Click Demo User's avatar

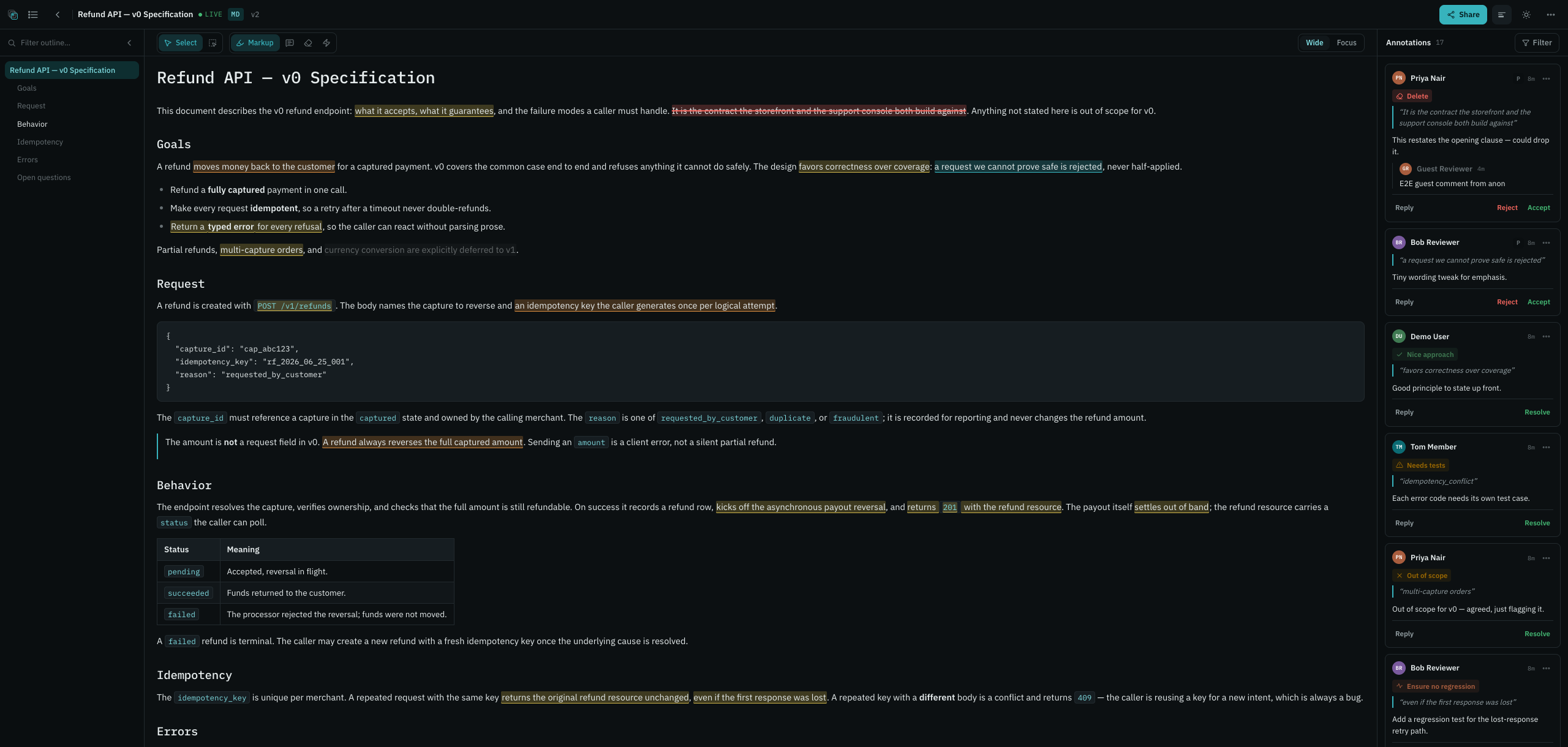pos(1398,337)
